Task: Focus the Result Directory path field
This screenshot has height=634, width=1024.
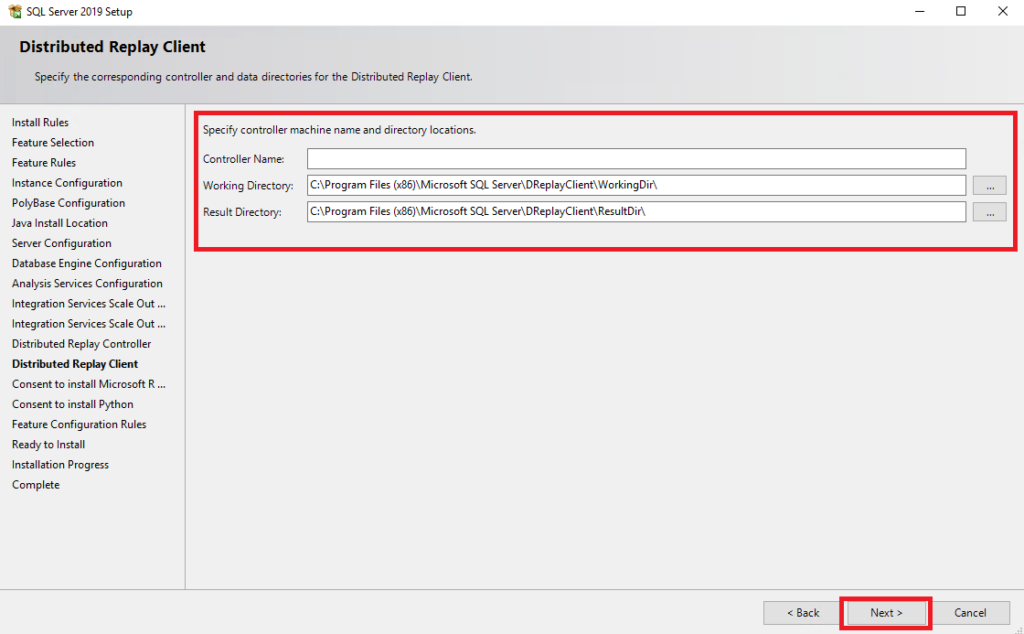Action: point(636,212)
